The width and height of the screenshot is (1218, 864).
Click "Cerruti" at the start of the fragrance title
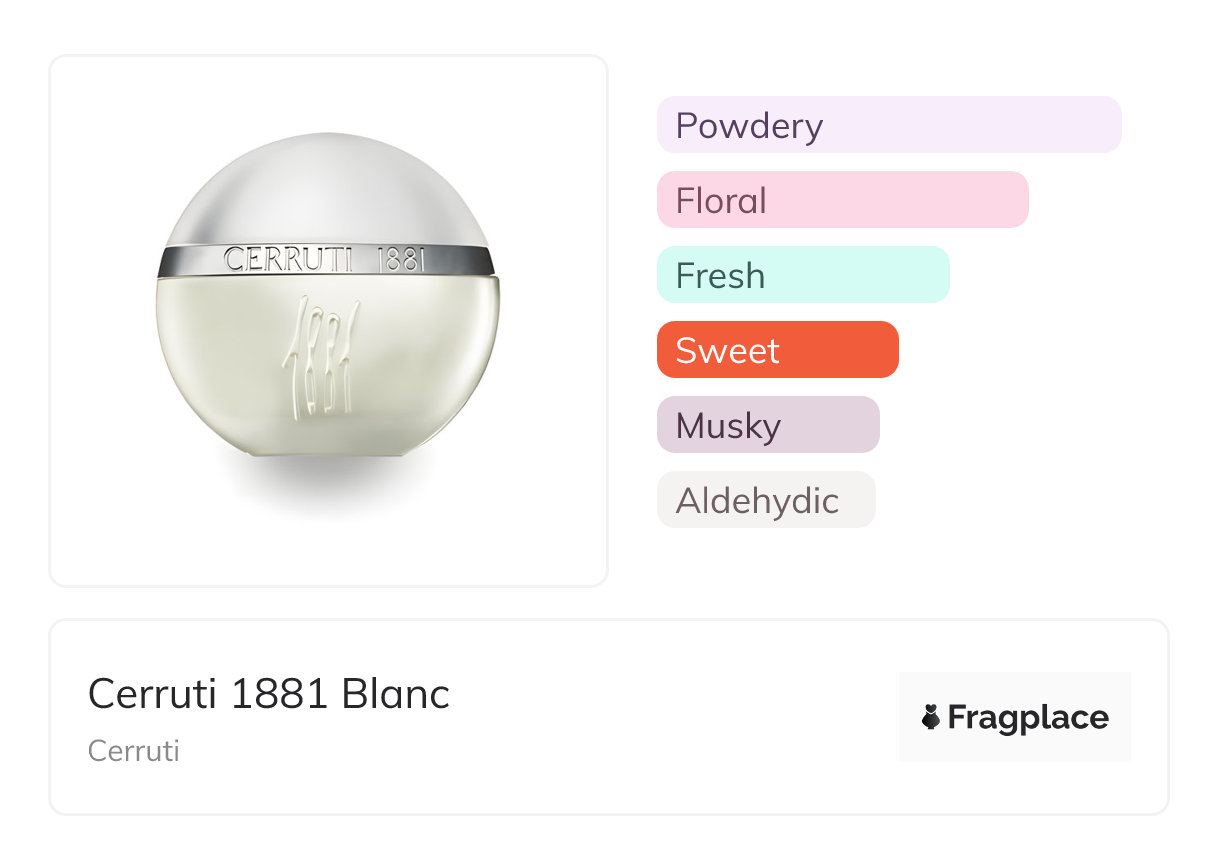coord(152,694)
